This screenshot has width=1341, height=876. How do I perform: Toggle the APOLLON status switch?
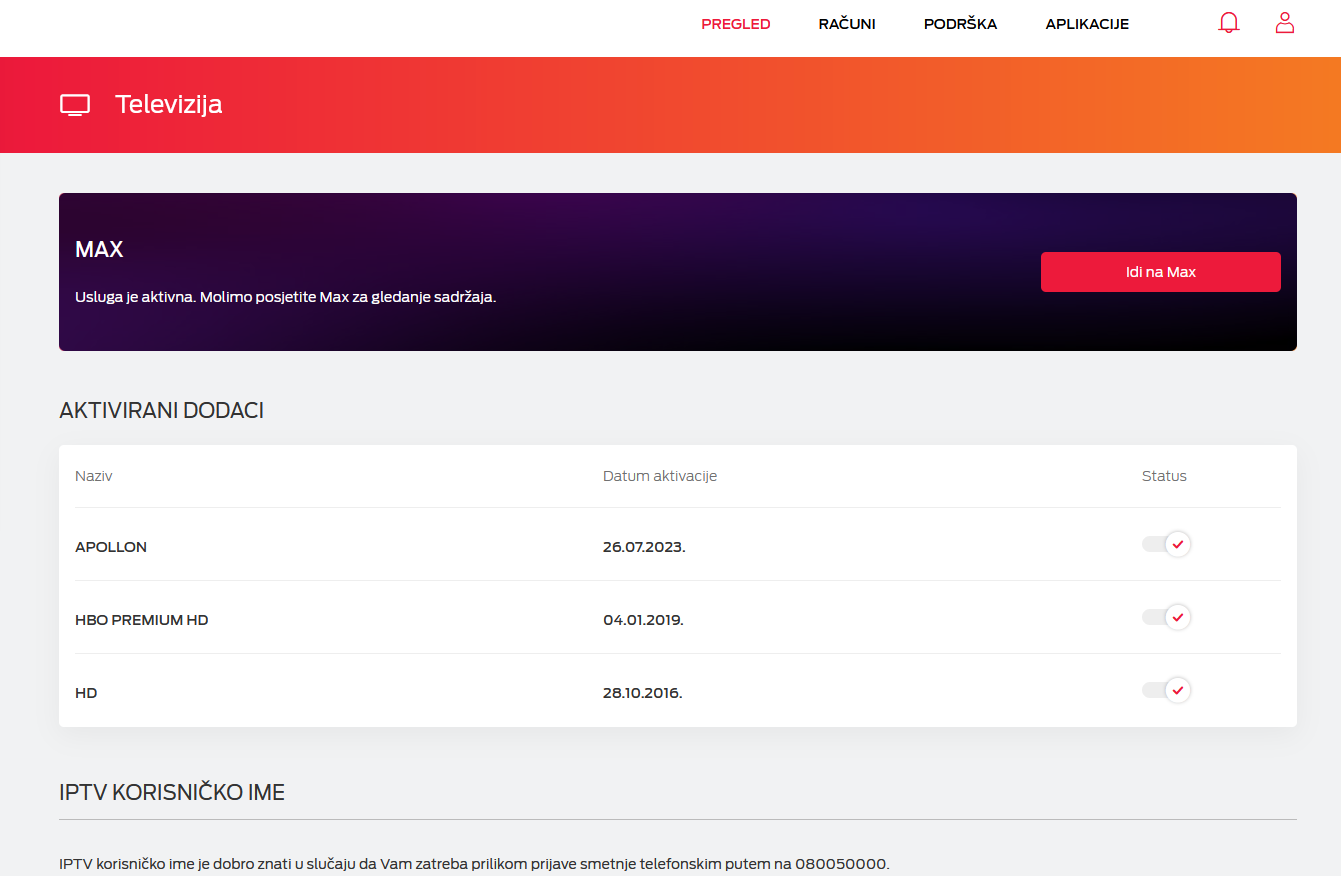[x=1166, y=544]
